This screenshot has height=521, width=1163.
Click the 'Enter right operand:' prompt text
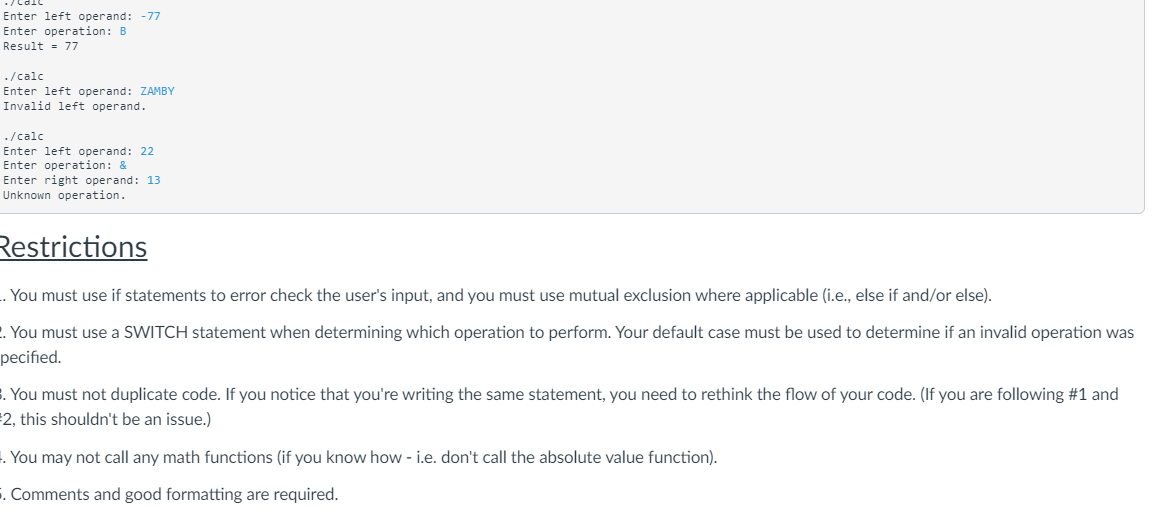(71, 180)
